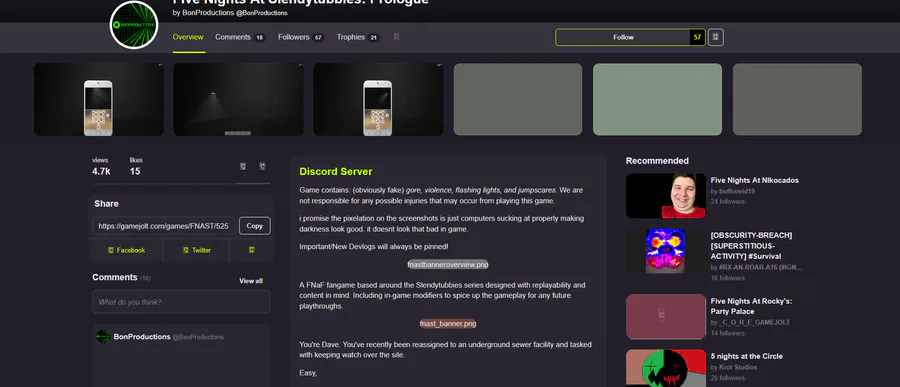Open the more options icon after Trophies tab
Image resolution: width=900 pixels, height=387 pixels.
(x=396, y=37)
